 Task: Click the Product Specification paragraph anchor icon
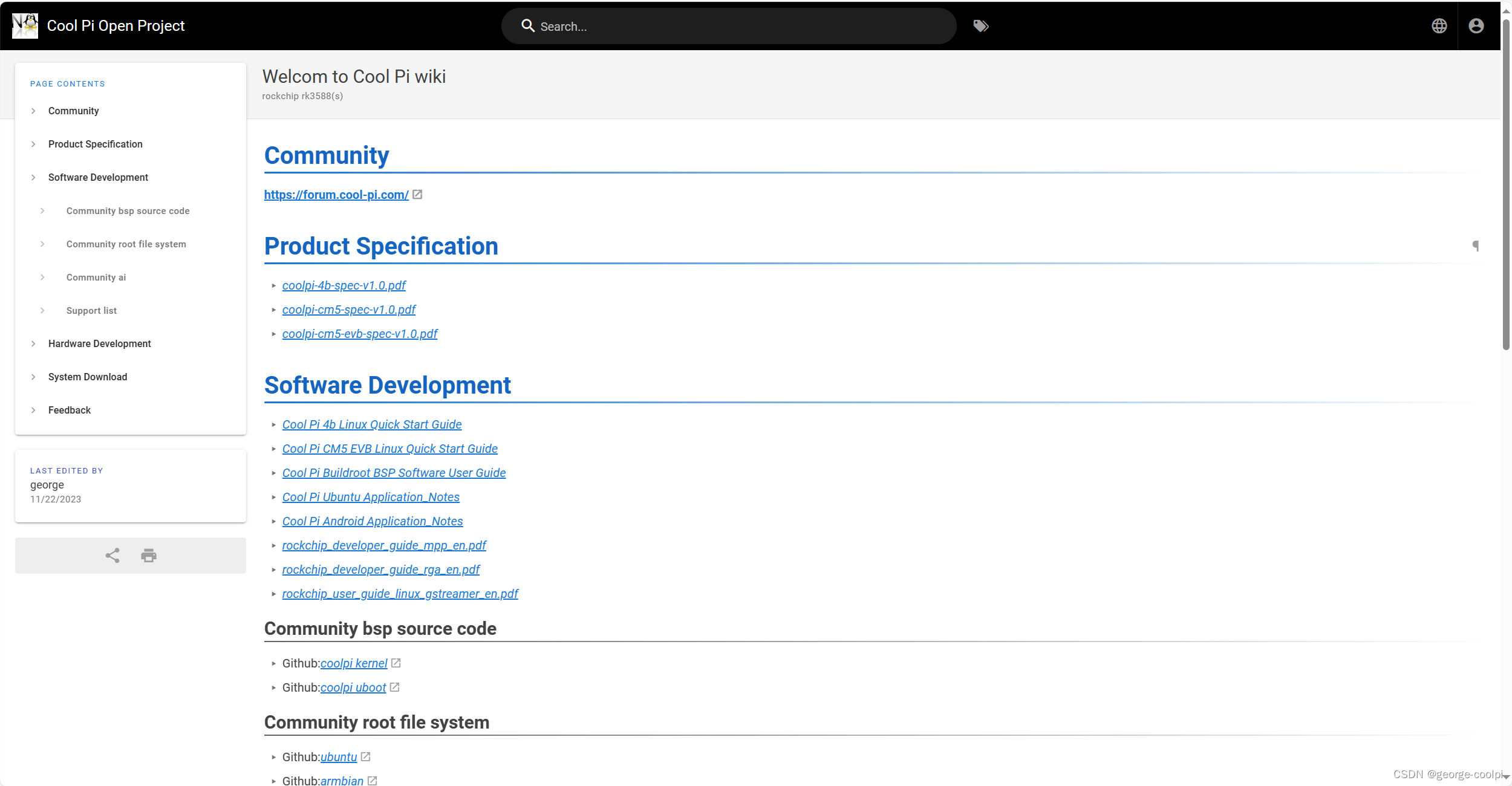(1475, 246)
